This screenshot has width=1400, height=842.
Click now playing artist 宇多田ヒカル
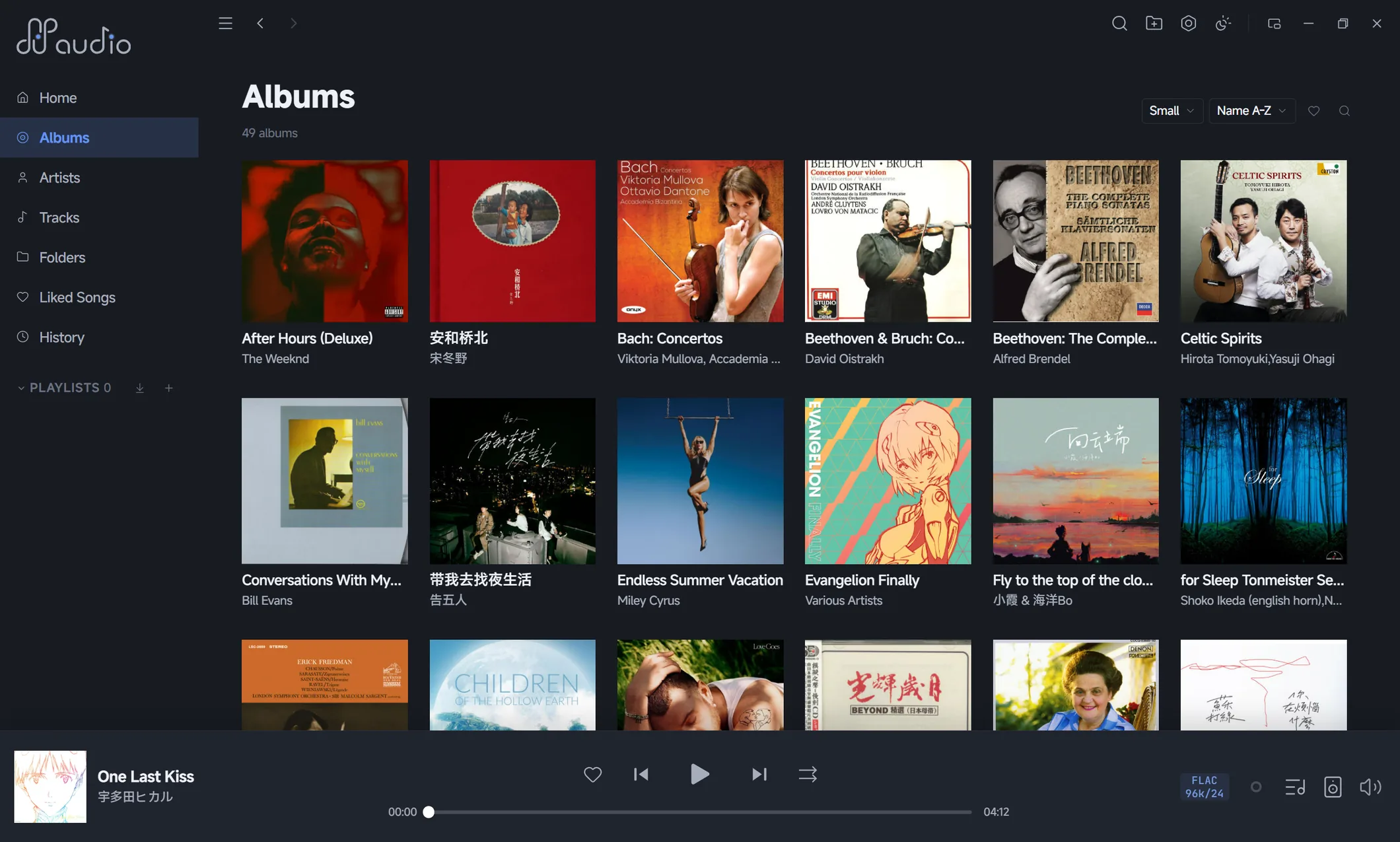(x=135, y=797)
